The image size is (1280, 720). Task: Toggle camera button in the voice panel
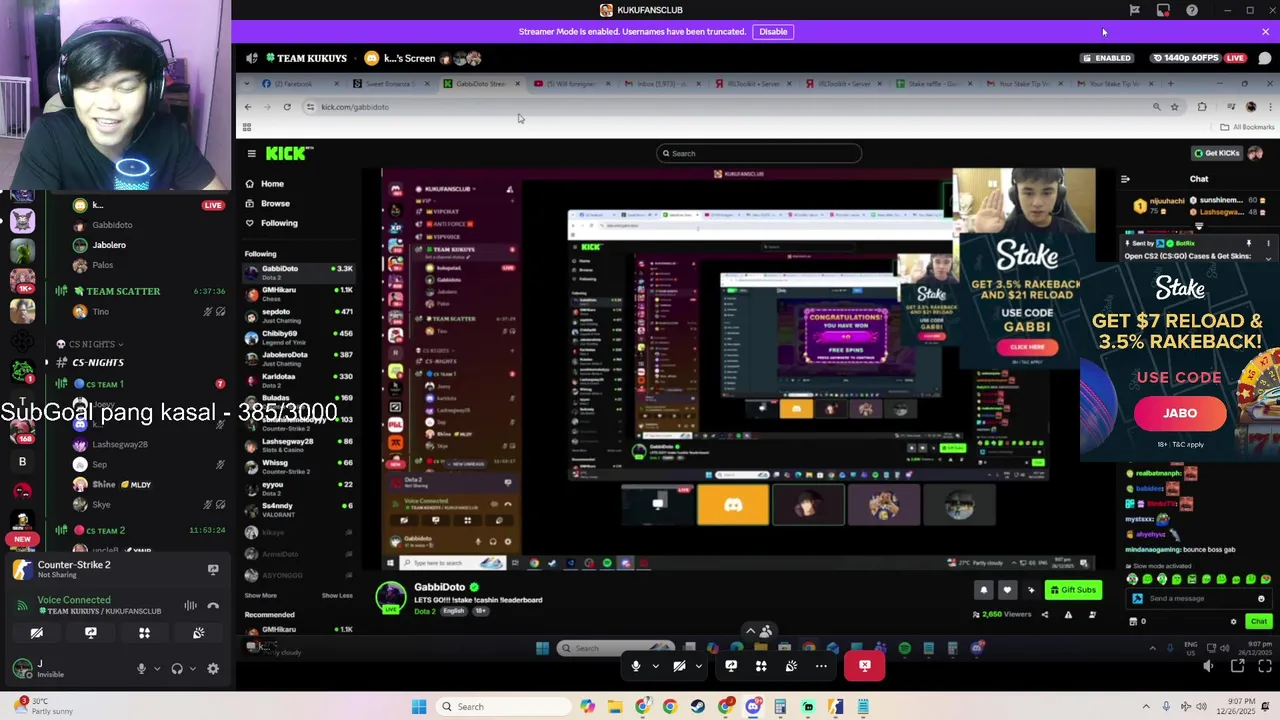pyautogui.click(x=36, y=633)
